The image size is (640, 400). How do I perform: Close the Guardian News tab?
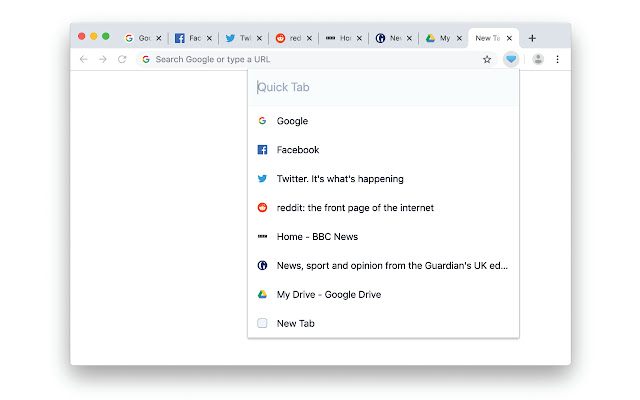(x=409, y=38)
